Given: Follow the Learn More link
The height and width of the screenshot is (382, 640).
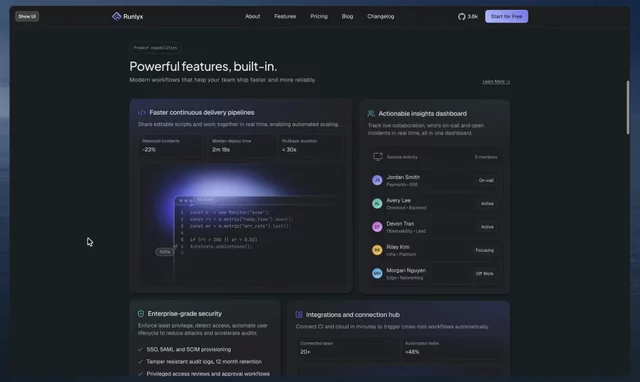Looking at the screenshot, I should click(496, 82).
